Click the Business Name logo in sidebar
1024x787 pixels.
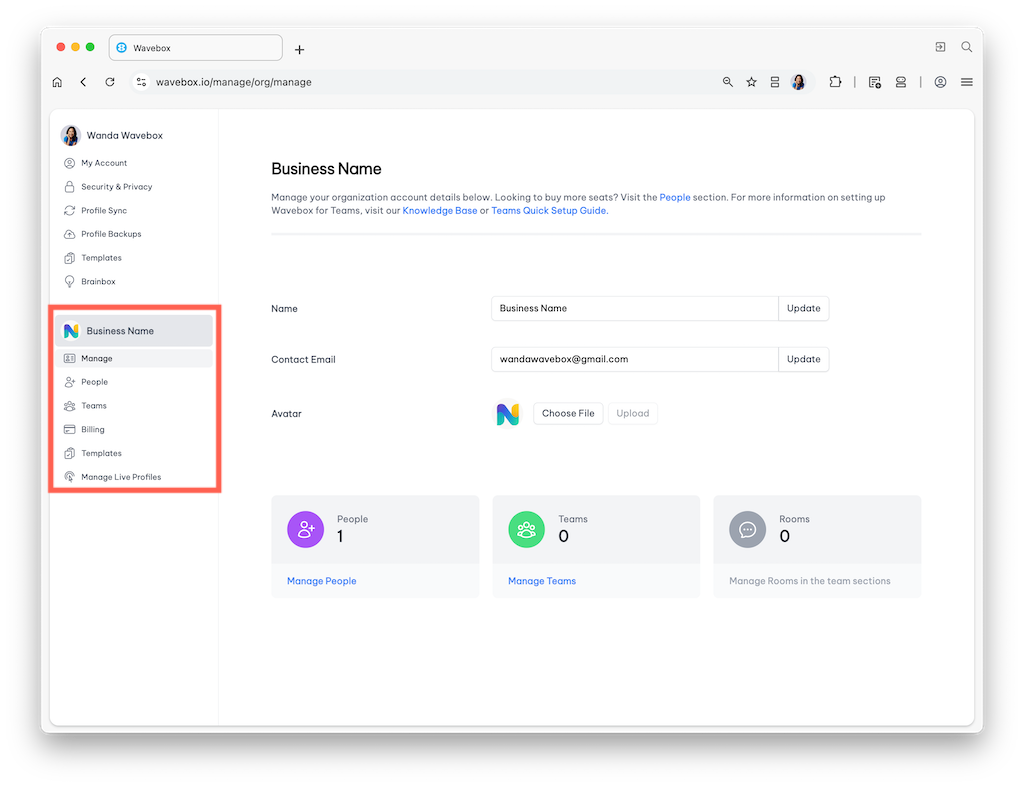pyautogui.click(x=71, y=331)
